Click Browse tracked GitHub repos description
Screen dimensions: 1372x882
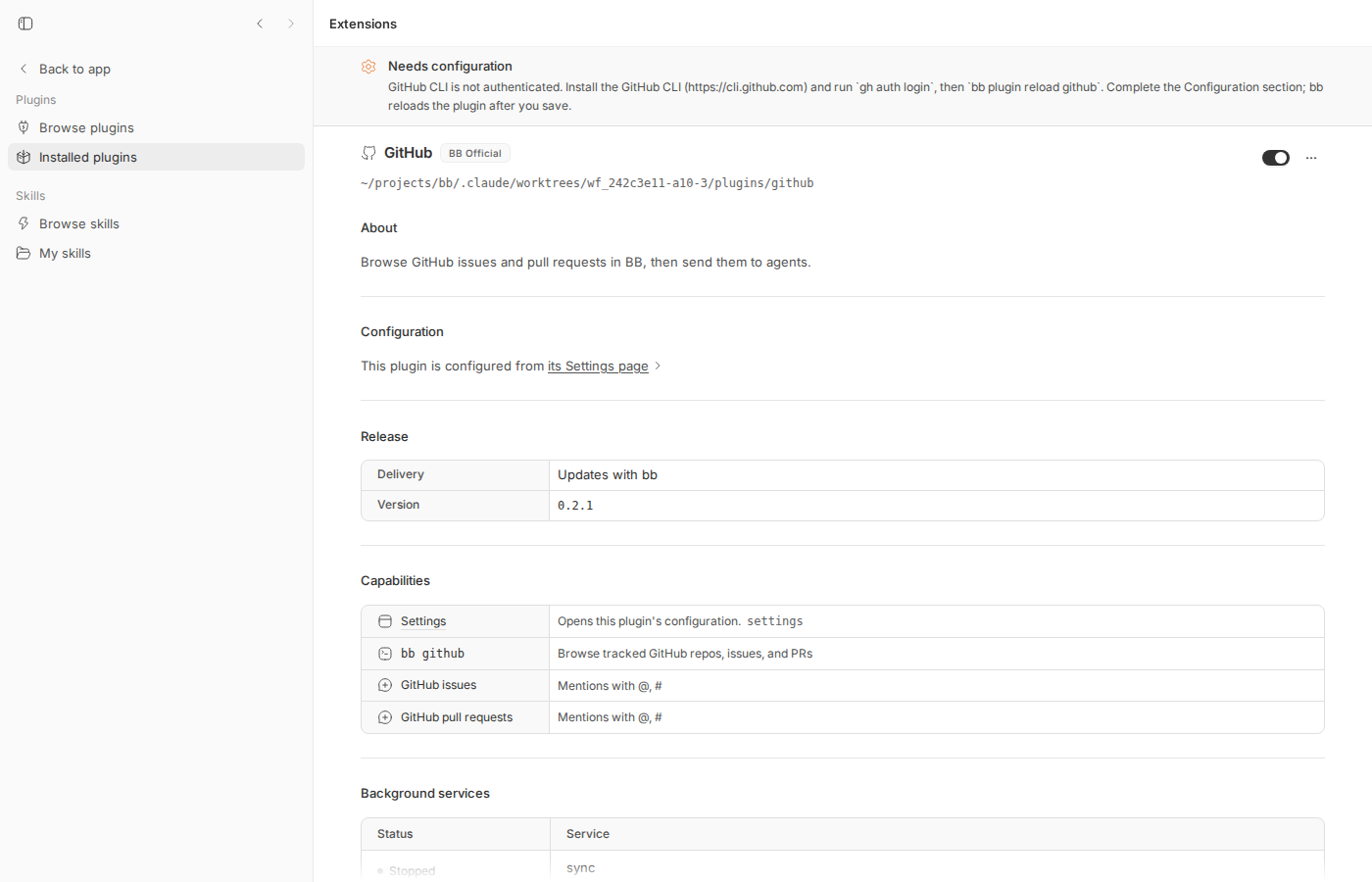(685, 654)
